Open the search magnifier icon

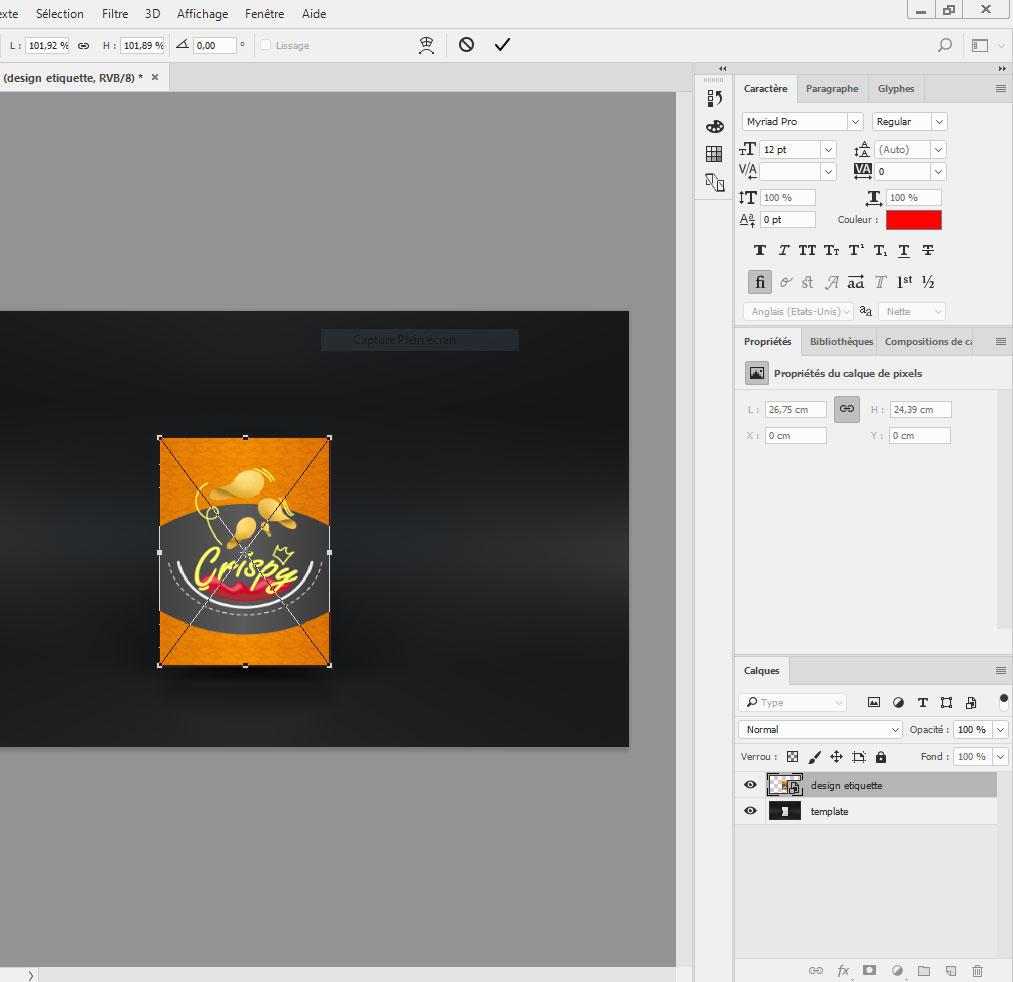945,45
